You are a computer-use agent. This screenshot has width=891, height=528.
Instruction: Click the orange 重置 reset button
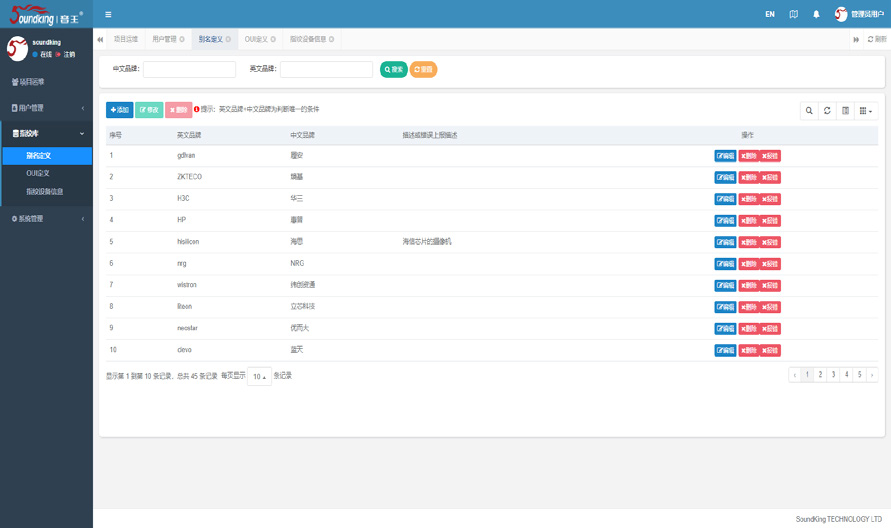(x=423, y=69)
